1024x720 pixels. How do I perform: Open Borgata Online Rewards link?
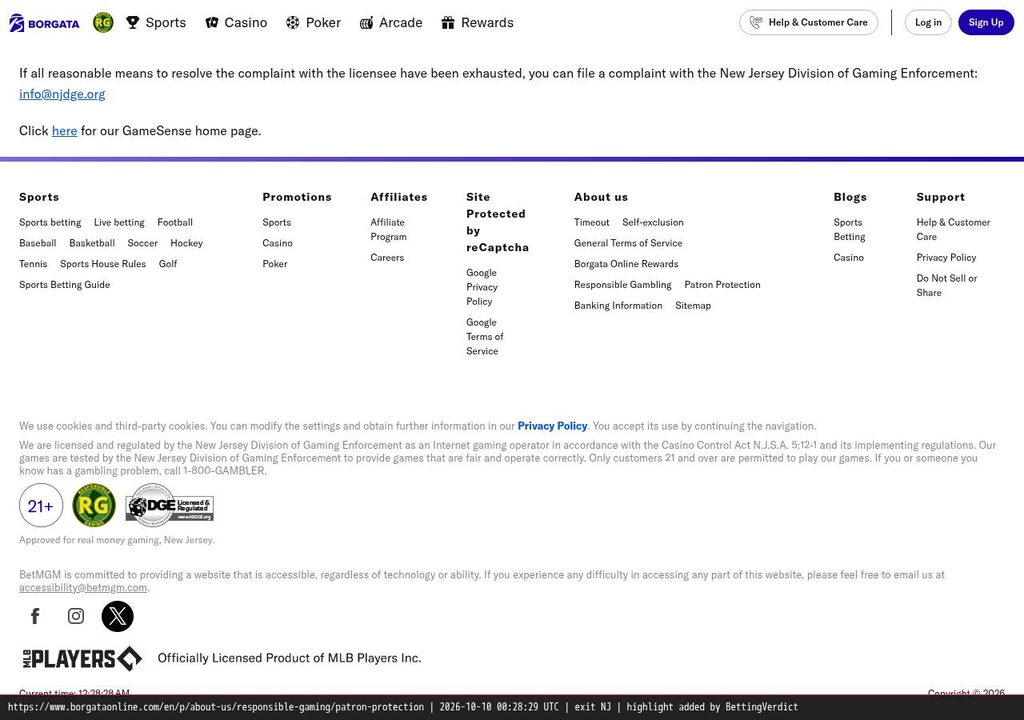click(x=626, y=264)
